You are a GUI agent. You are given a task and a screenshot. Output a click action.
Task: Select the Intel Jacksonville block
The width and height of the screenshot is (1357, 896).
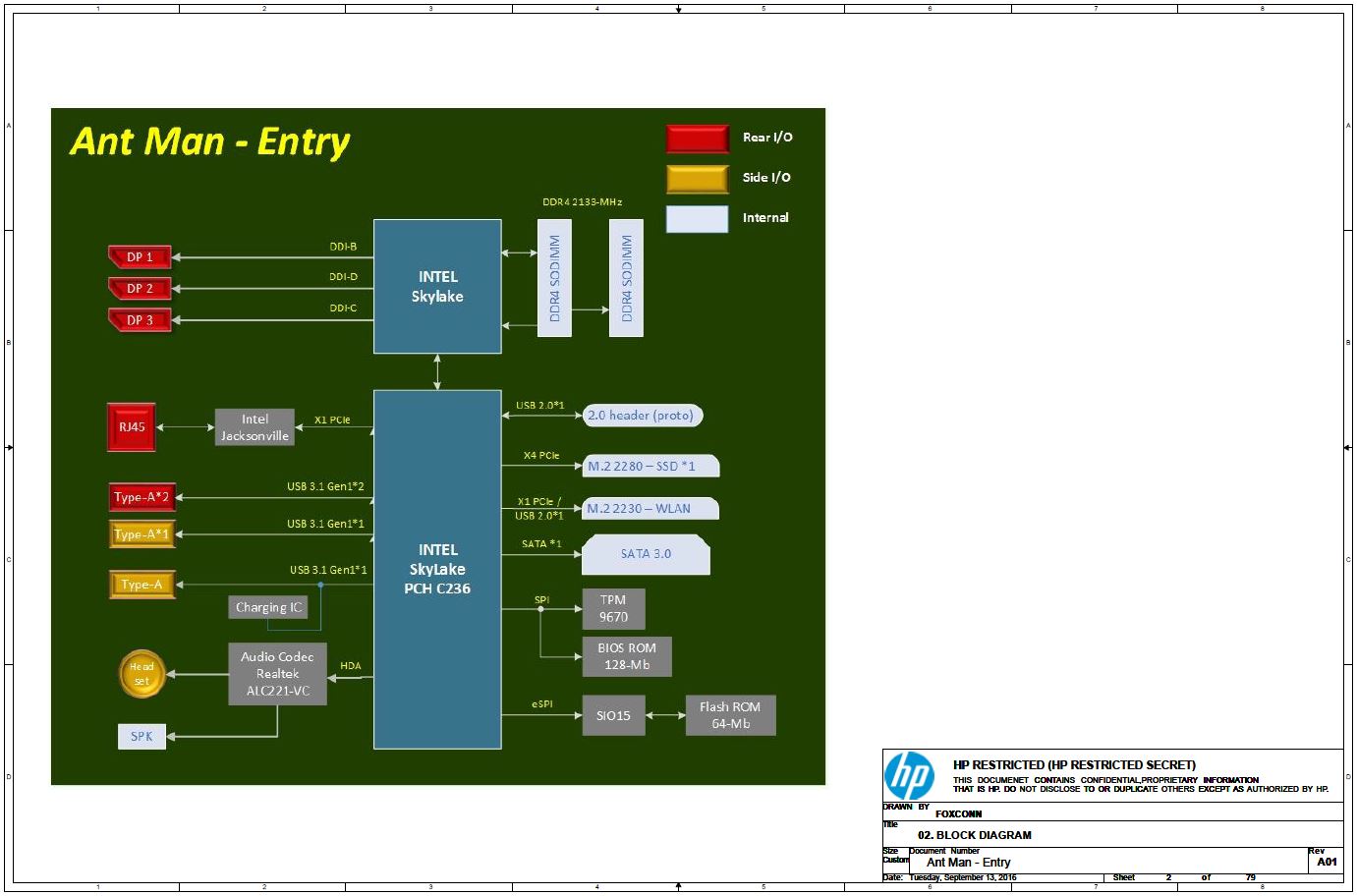(x=254, y=427)
